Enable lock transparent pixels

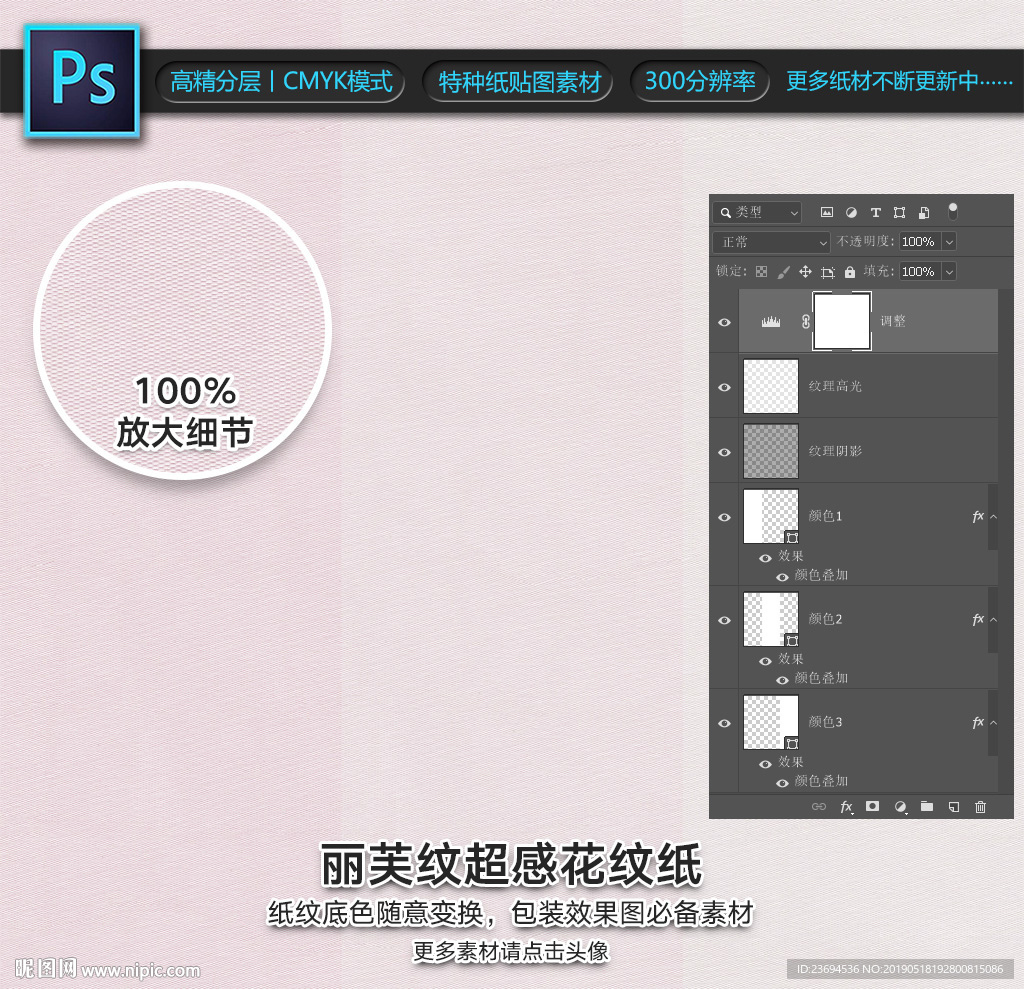point(761,271)
